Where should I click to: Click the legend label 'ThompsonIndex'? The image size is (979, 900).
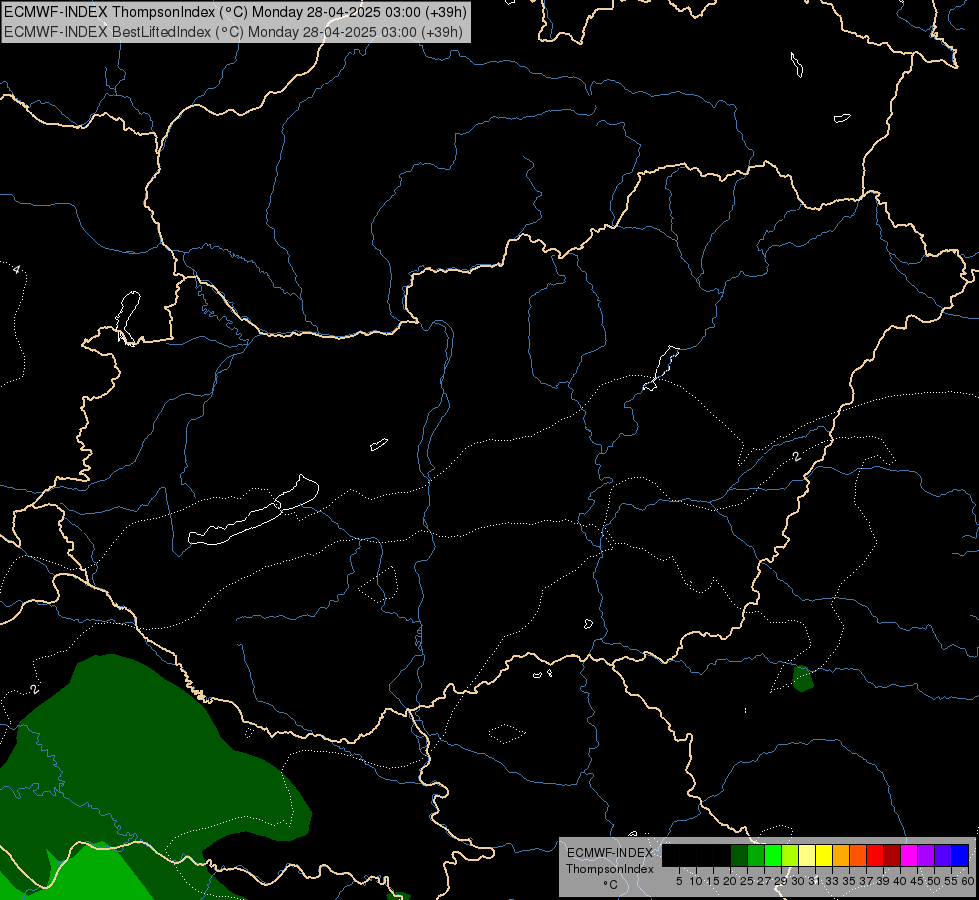pos(610,869)
